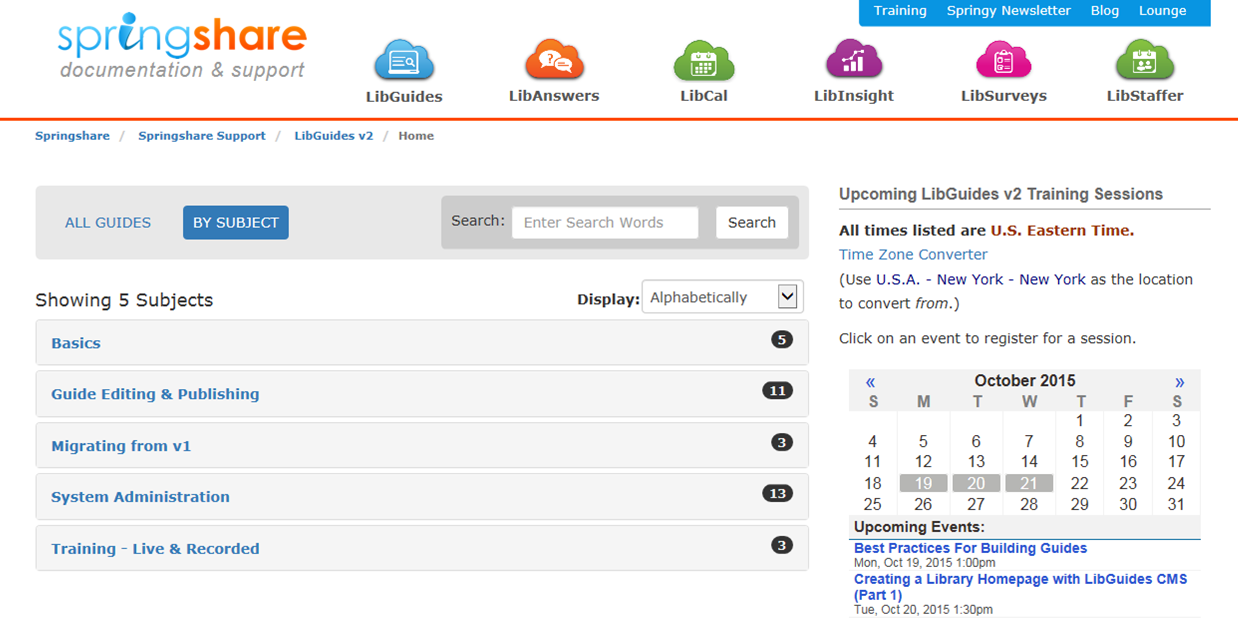
Task: Click the Basics count badge 5
Action: [782, 340]
